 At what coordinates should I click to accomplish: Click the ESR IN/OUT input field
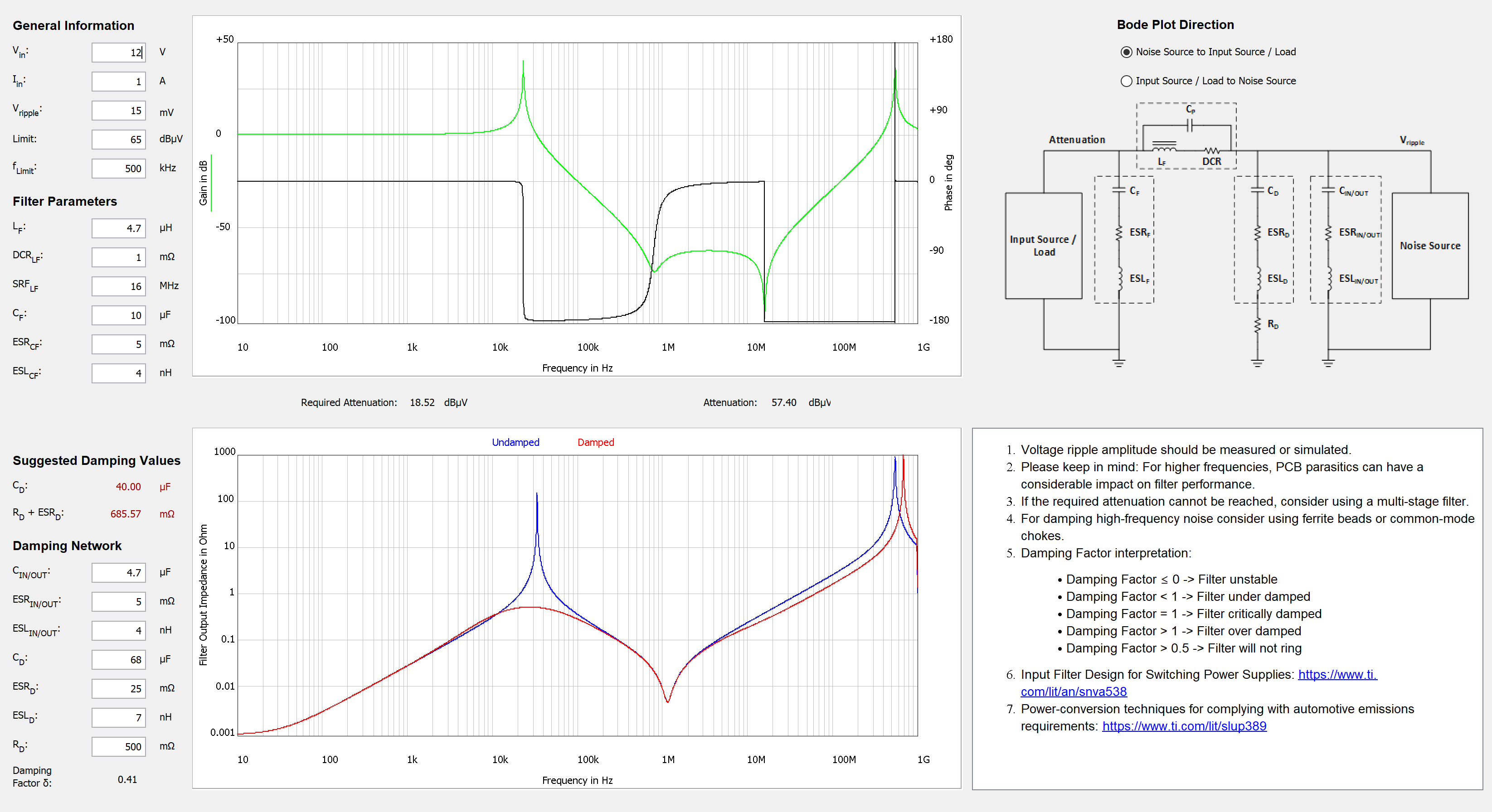[119, 601]
